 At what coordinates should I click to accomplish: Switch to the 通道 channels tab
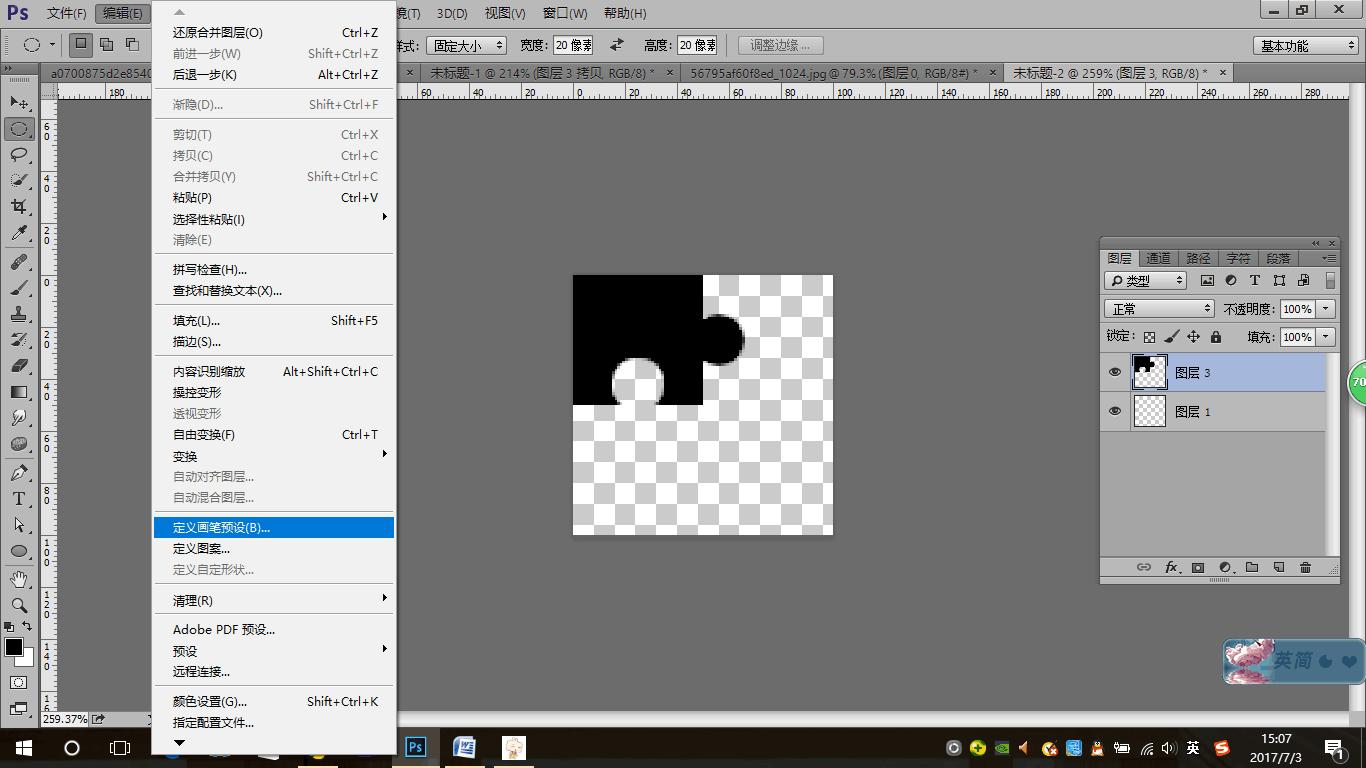[1158, 258]
